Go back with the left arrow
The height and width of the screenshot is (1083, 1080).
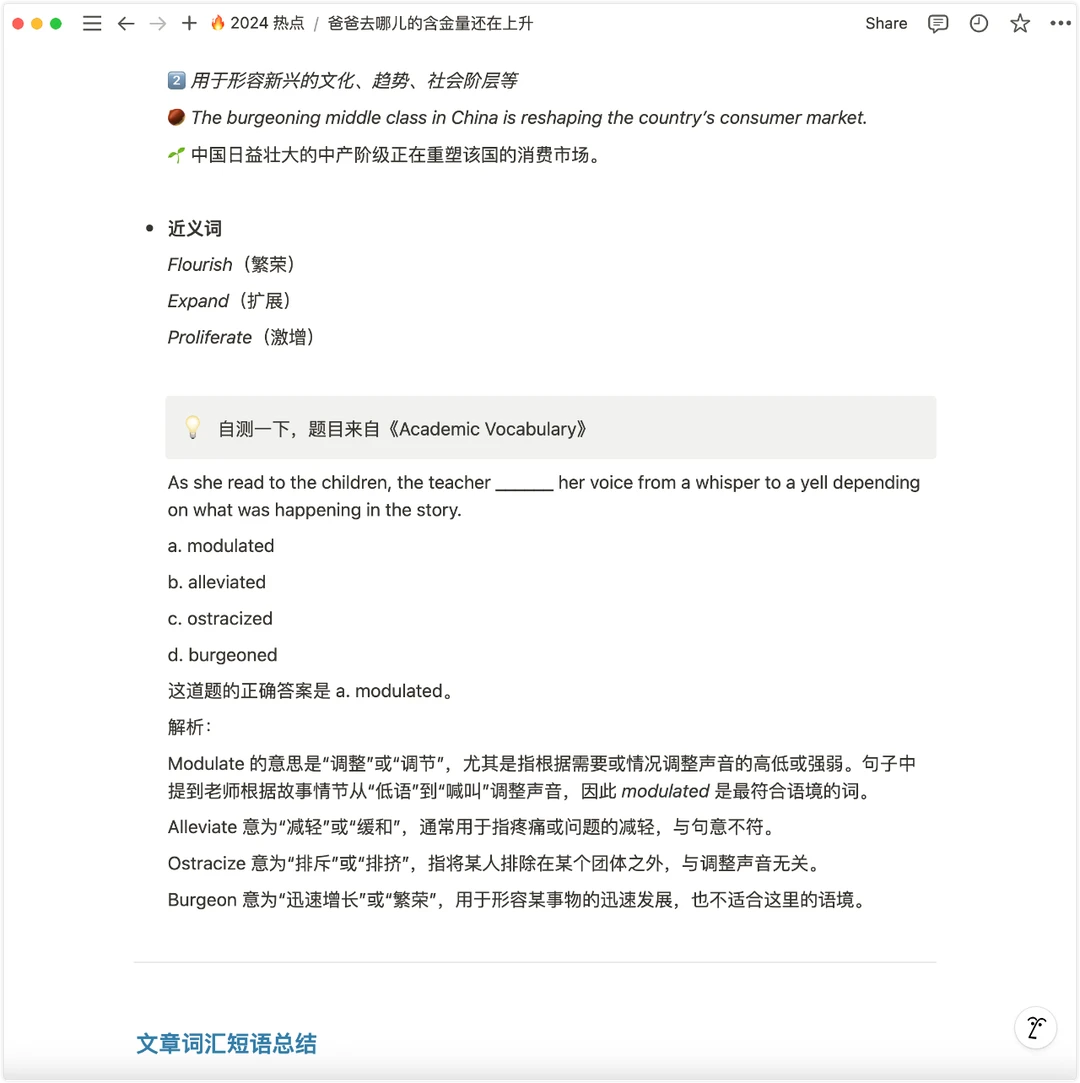[126, 23]
